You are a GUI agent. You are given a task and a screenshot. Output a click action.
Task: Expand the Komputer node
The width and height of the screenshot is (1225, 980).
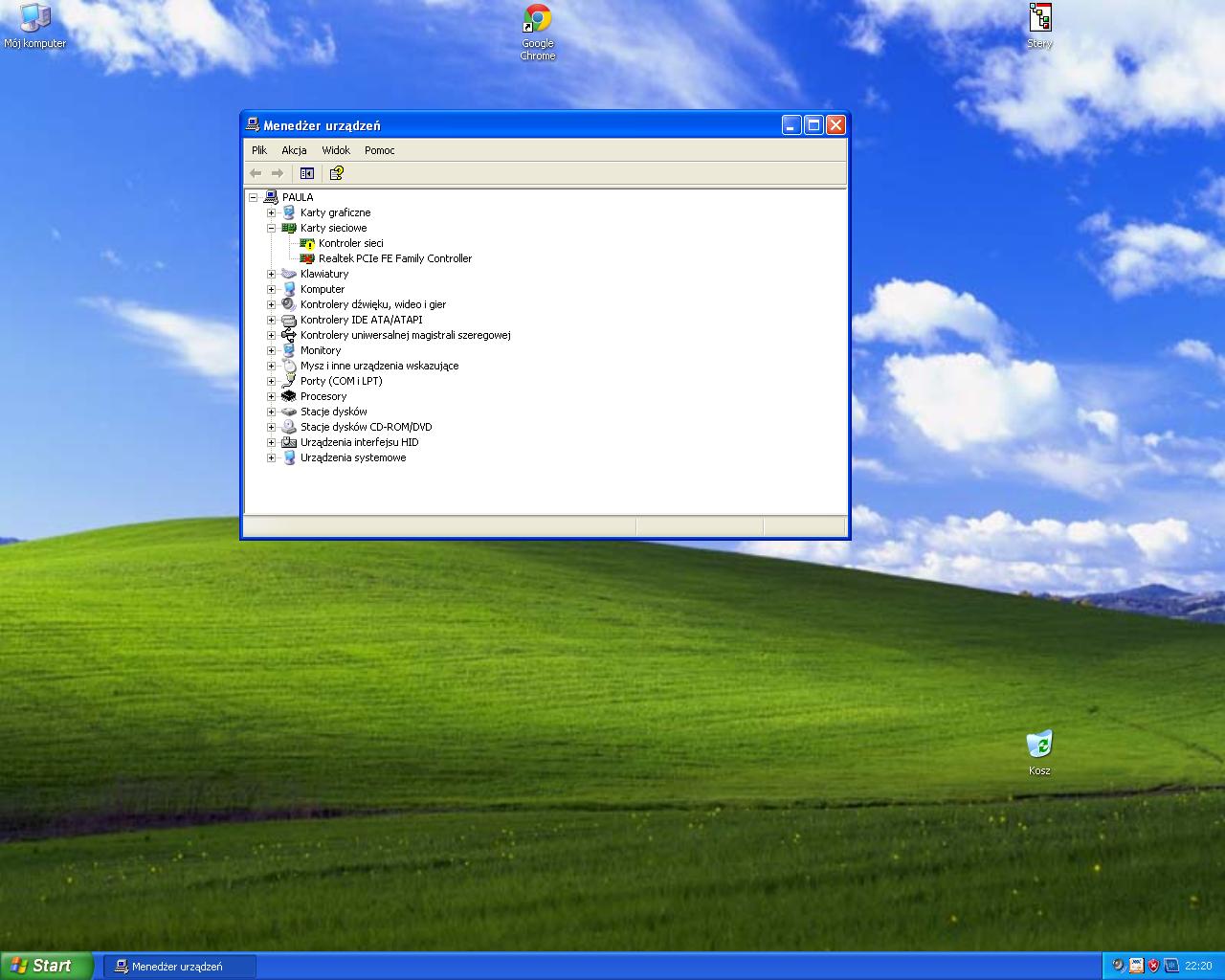(x=271, y=289)
